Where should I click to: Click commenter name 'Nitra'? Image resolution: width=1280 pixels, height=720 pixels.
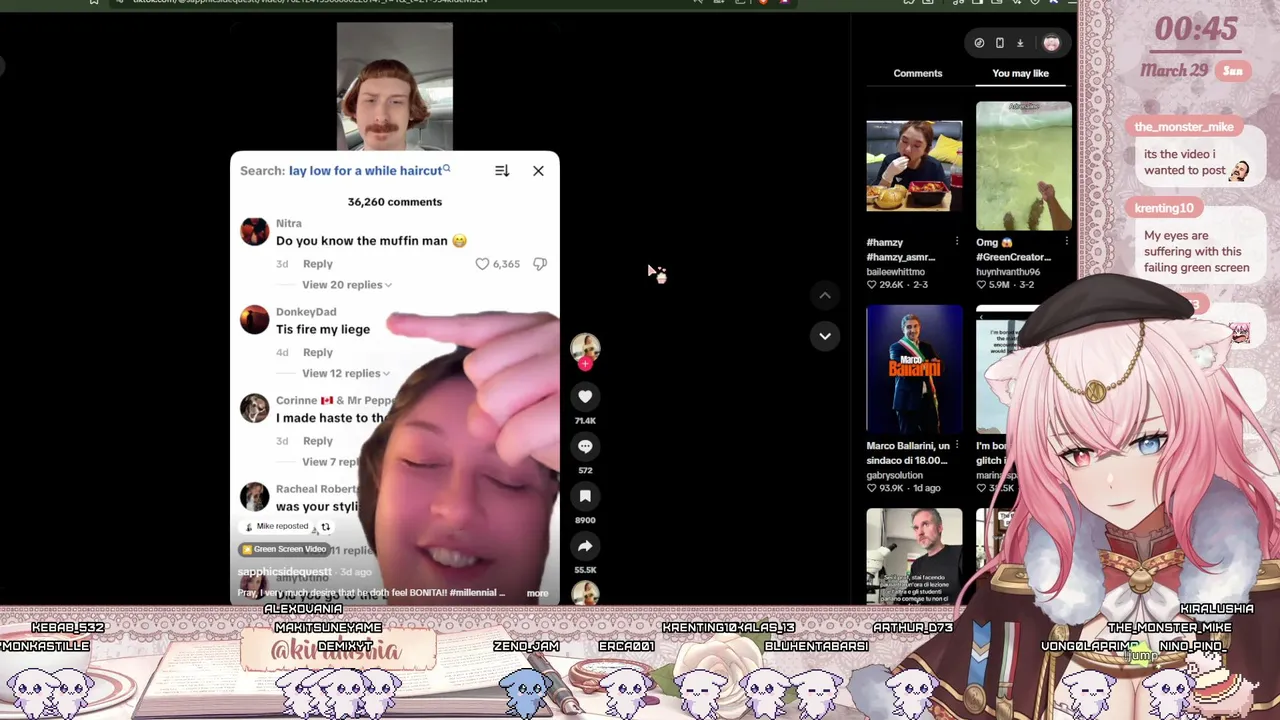[x=289, y=223]
